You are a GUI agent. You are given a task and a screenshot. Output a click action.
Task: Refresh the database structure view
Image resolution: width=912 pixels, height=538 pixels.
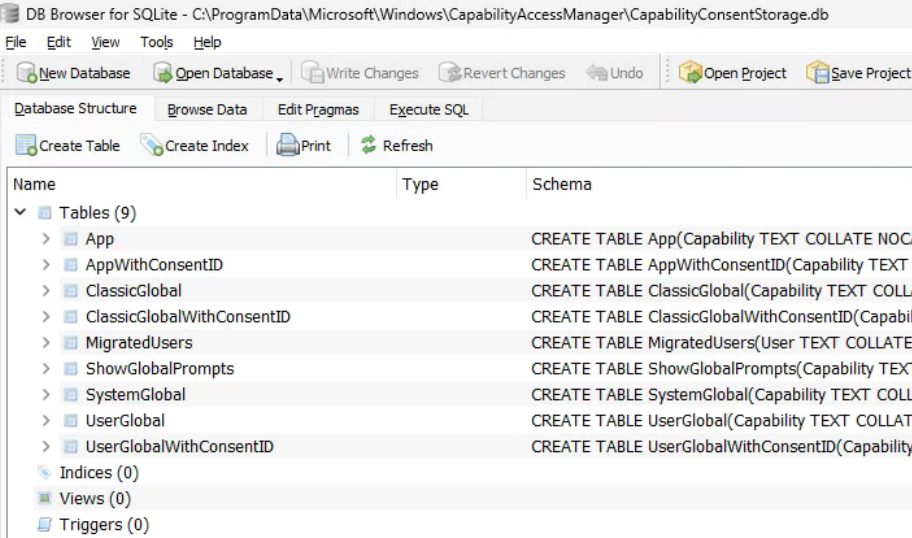pos(396,146)
